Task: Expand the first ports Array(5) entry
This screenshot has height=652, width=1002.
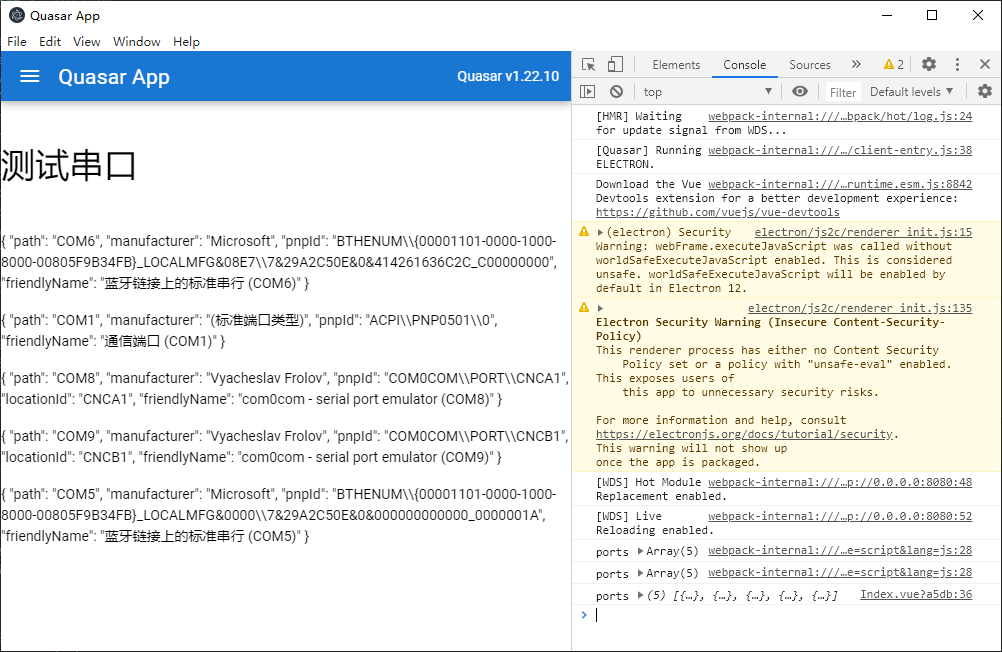Action: click(640, 551)
